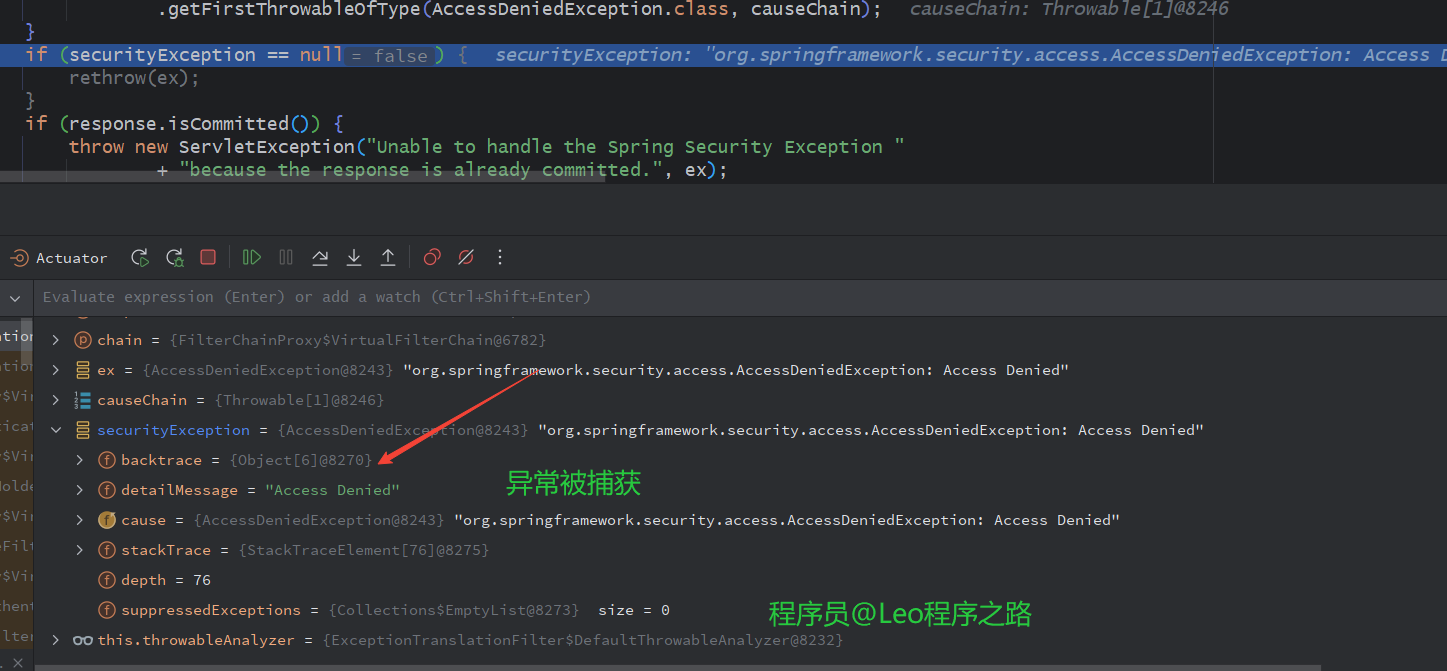Viewport: 1447px width, 671px height.
Task: Select the suppressedExceptions field row
Action: coord(740,610)
